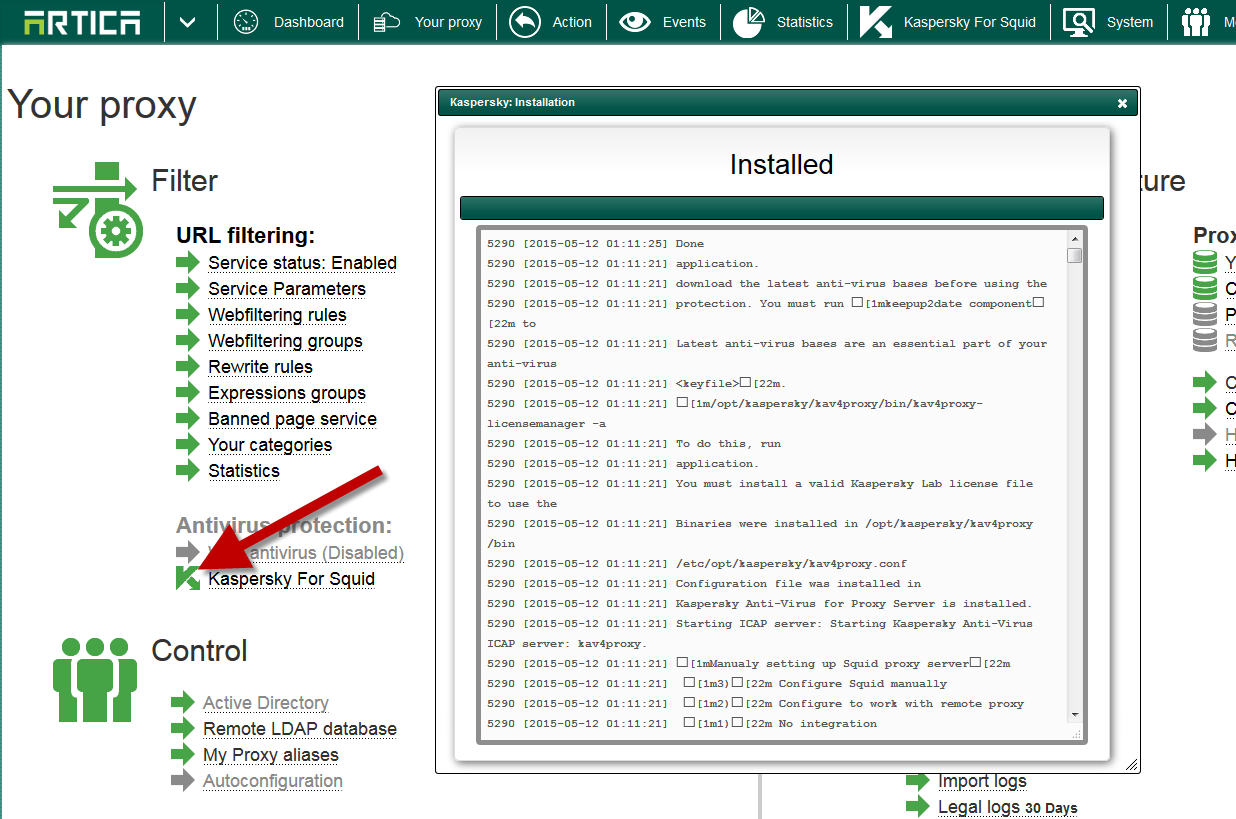
Task: Click the installation progress bar
Action: (782, 208)
